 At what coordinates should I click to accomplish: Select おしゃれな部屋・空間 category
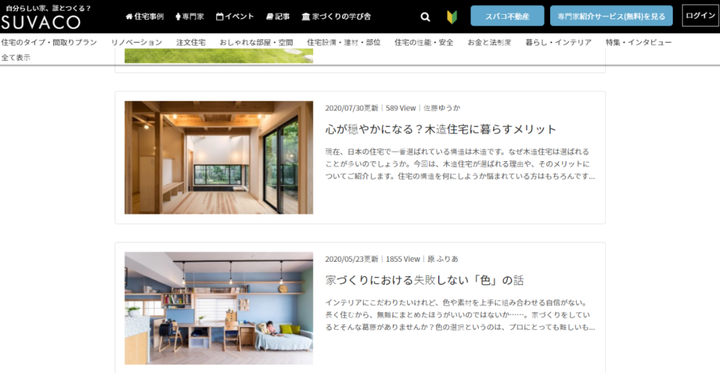pyautogui.click(x=256, y=42)
